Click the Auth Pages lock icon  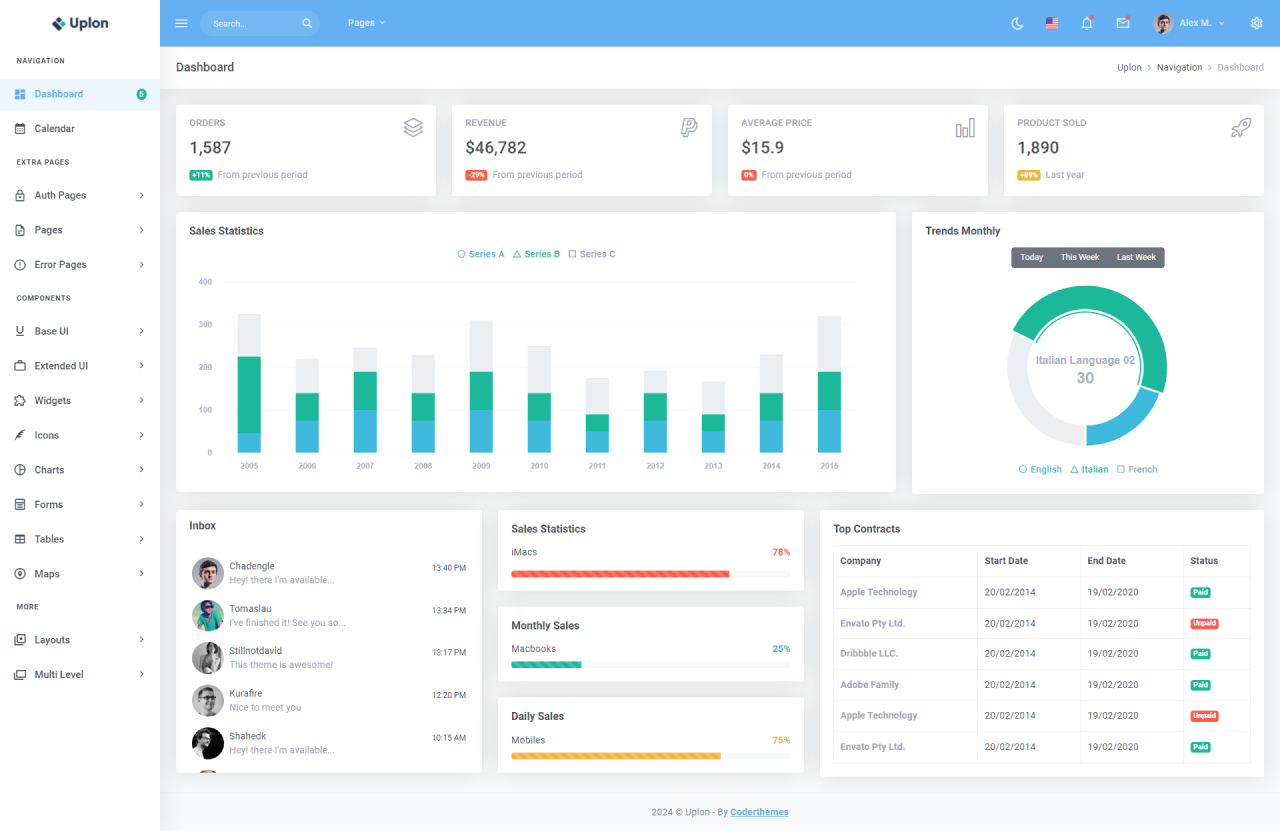pos(20,196)
